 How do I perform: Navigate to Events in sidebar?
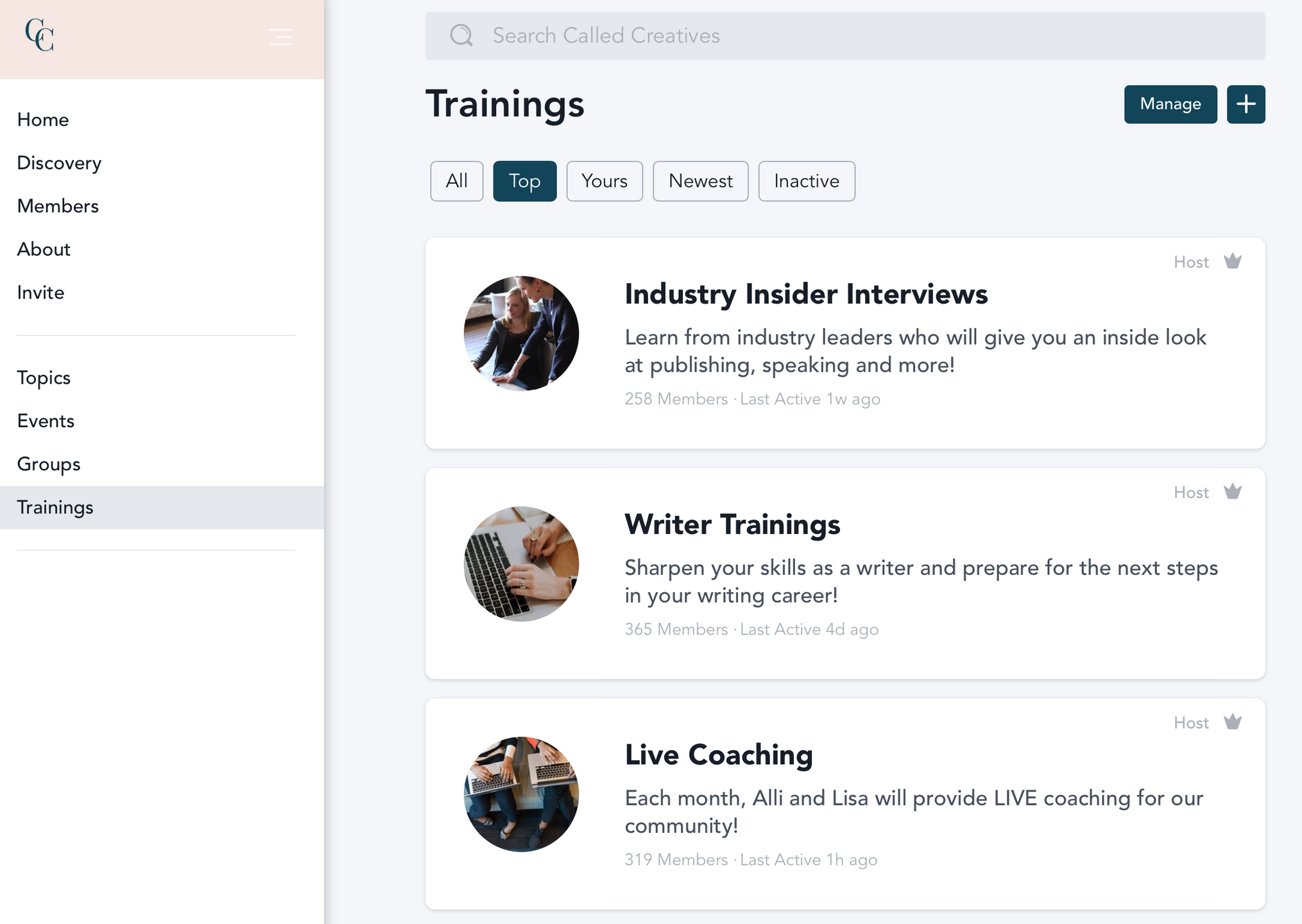(46, 421)
